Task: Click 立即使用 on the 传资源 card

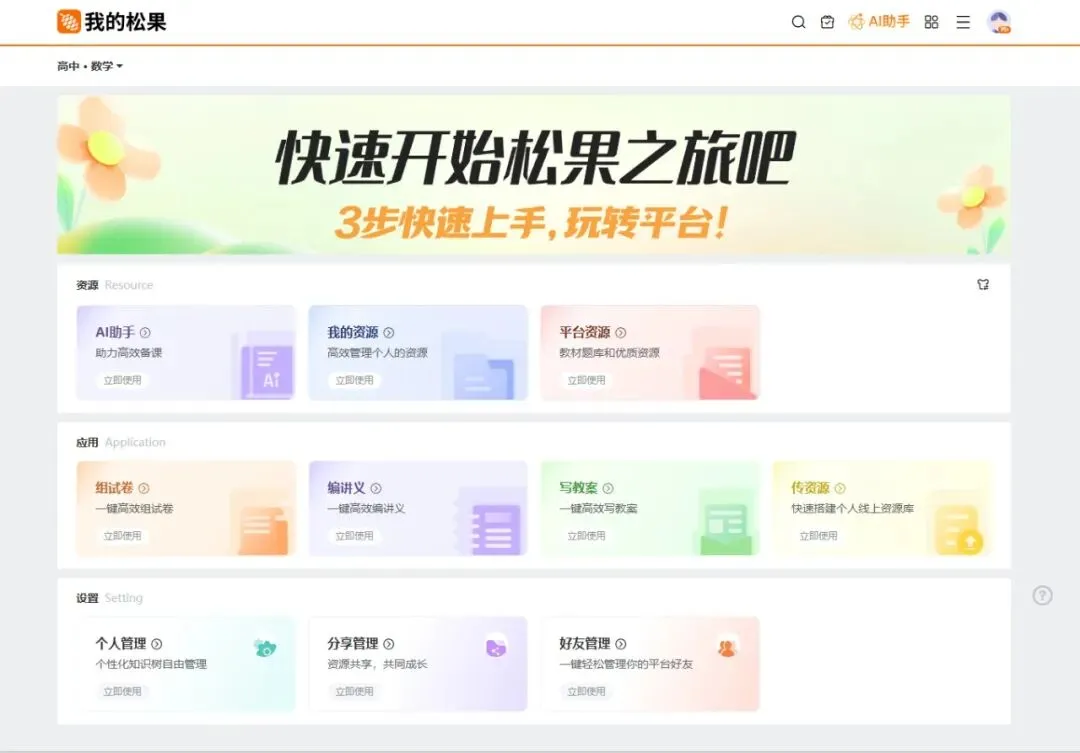Action: pyautogui.click(x=818, y=536)
